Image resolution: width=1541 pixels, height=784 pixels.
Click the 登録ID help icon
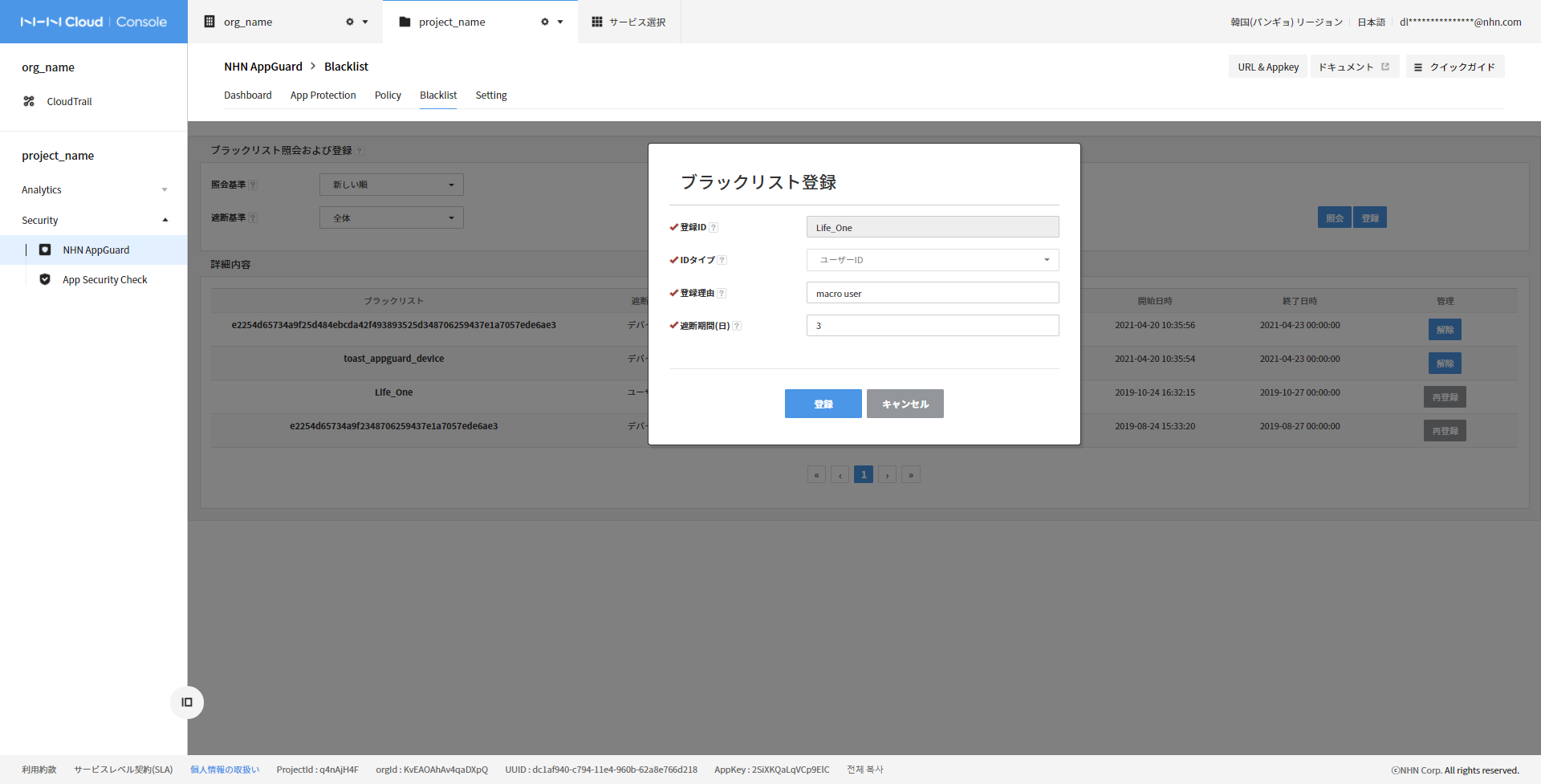click(714, 227)
